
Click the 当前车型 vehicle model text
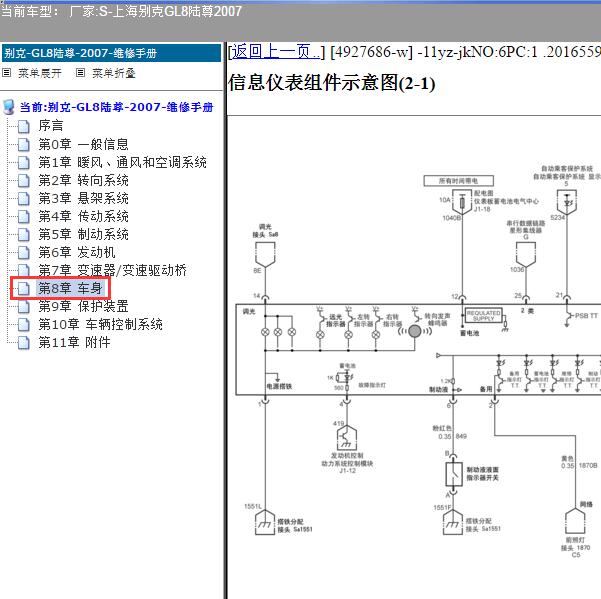(121, 11)
